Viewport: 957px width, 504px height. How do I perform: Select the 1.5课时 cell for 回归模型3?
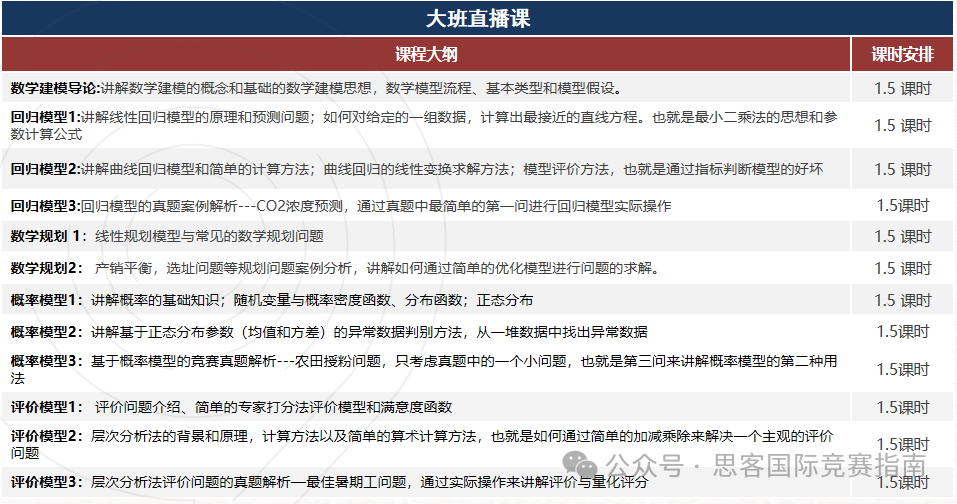[902, 206]
